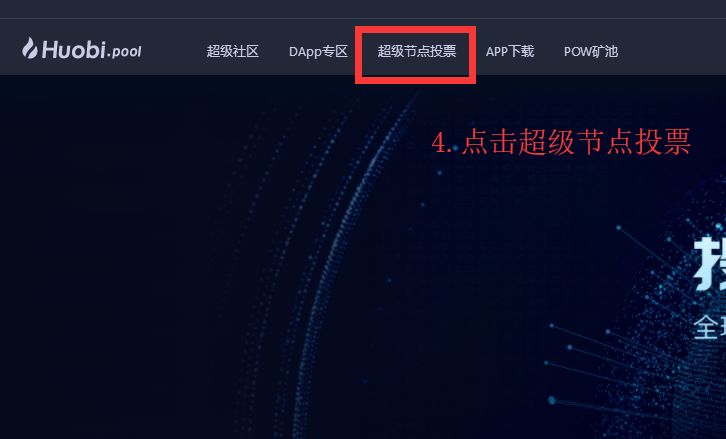
Task: Click the topmost bright node dot above the hero heading
Action: point(619,227)
